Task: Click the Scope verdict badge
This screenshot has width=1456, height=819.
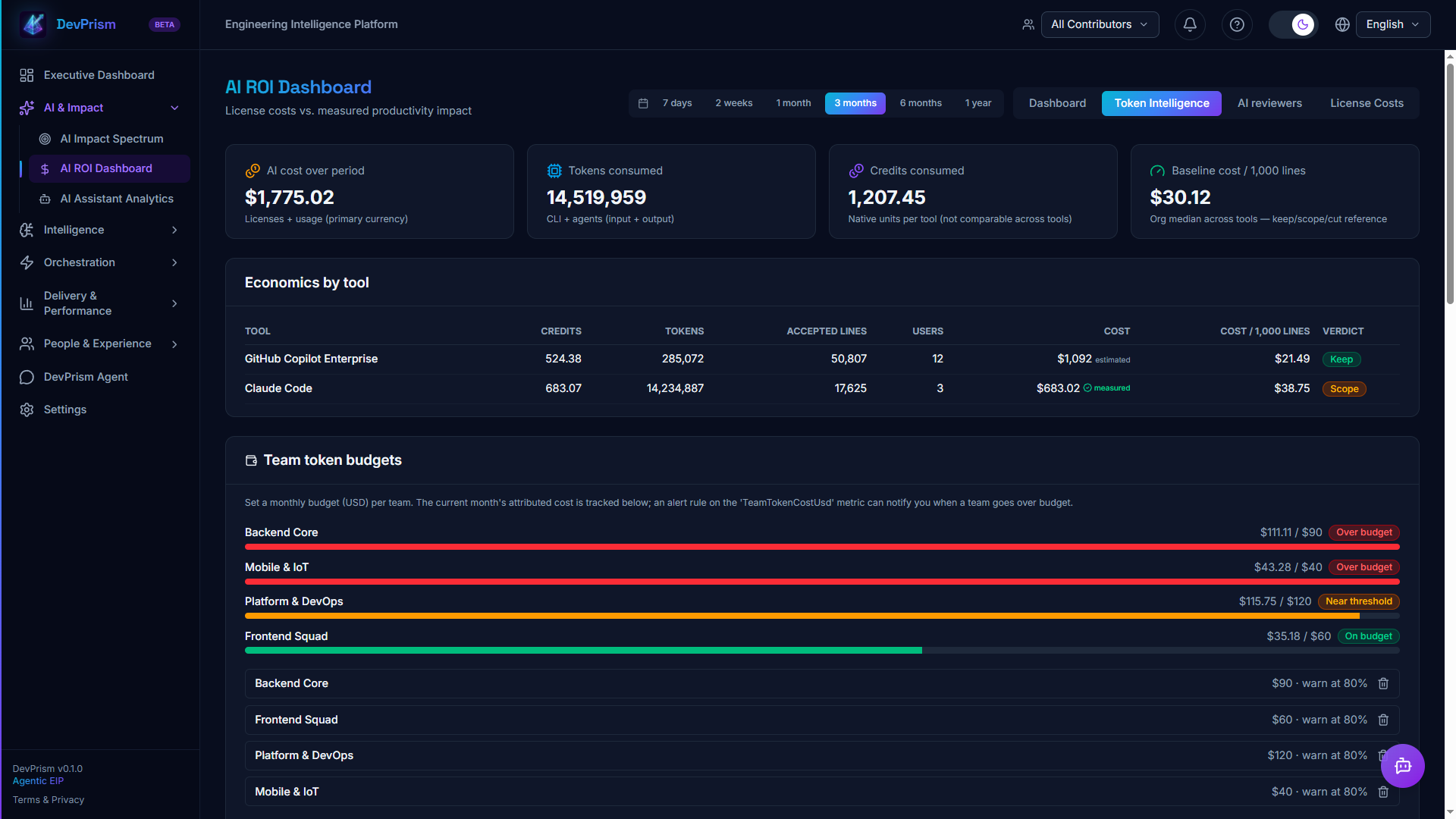Action: [1344, 389]
